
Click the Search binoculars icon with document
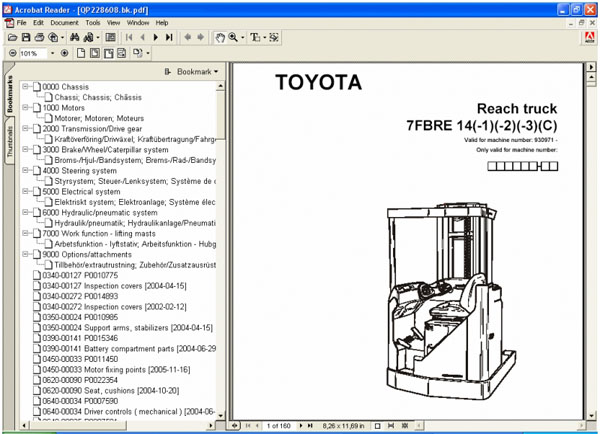pos(88,38)
